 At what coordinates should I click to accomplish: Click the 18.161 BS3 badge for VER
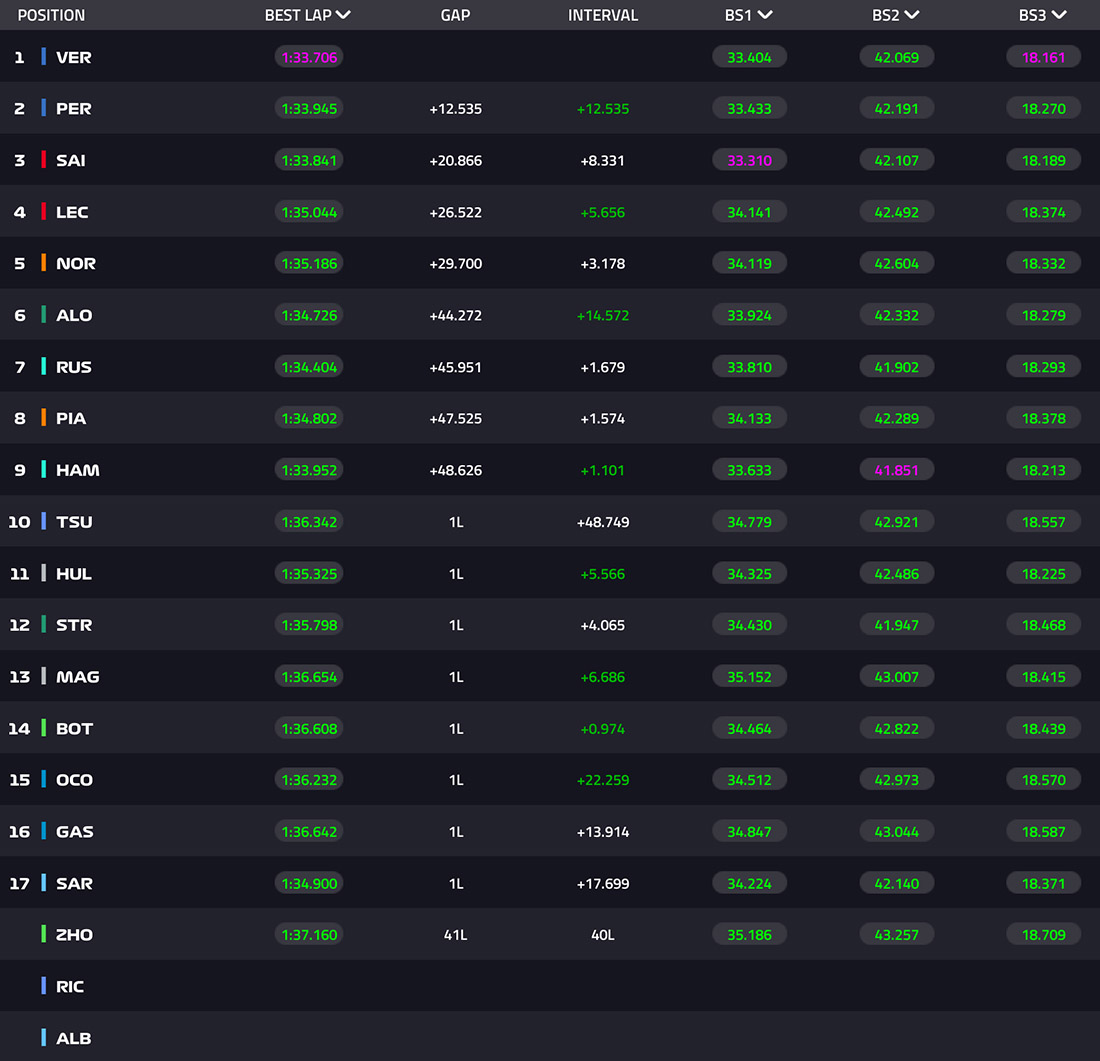click(x=1043, y=58)
